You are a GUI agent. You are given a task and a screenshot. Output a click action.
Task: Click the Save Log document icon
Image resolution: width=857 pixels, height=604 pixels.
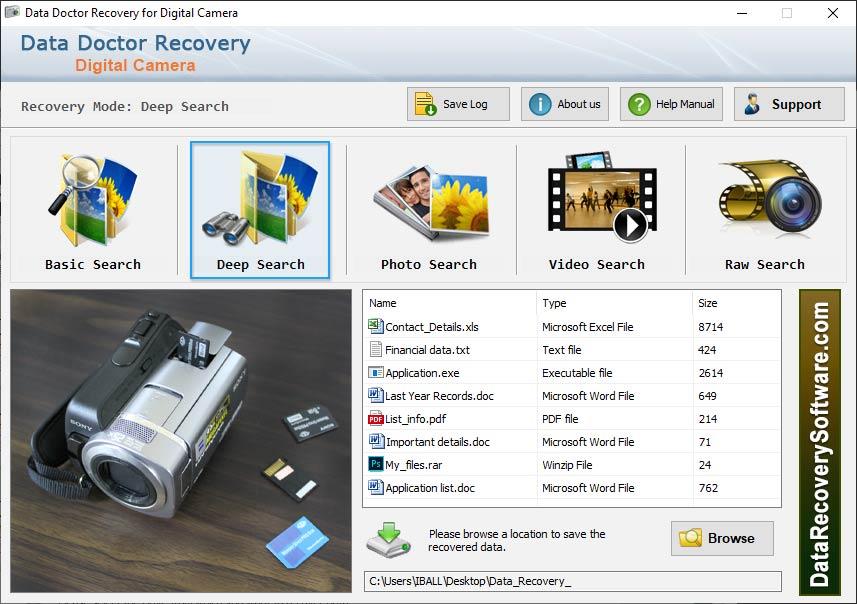(x=425, y=104)
